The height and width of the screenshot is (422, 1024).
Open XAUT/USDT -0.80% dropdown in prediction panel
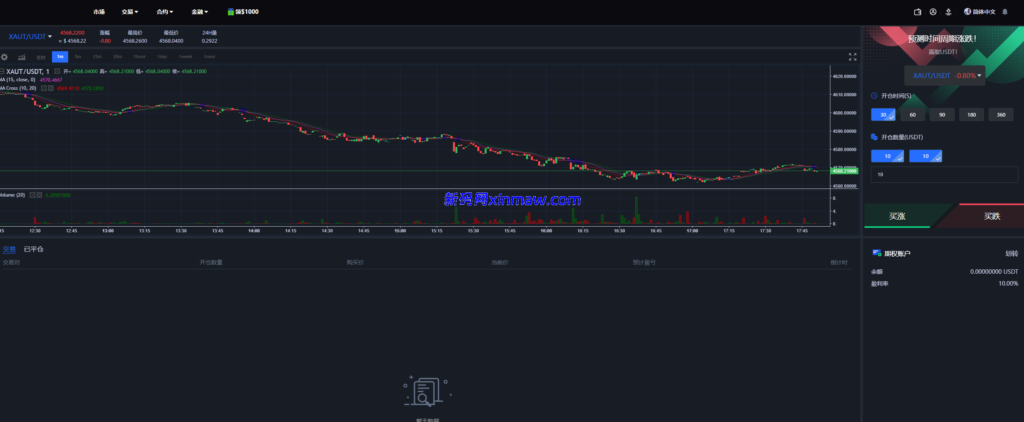click(944, 76)
